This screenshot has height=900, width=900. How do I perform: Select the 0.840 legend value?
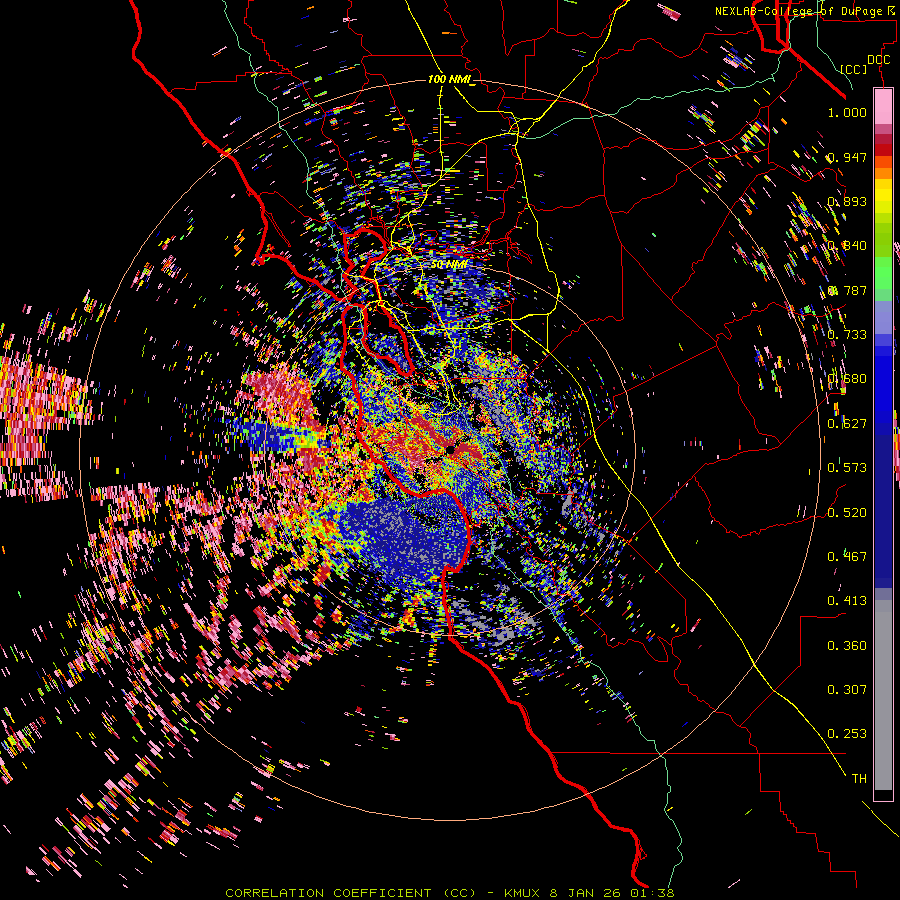[847, 246]
